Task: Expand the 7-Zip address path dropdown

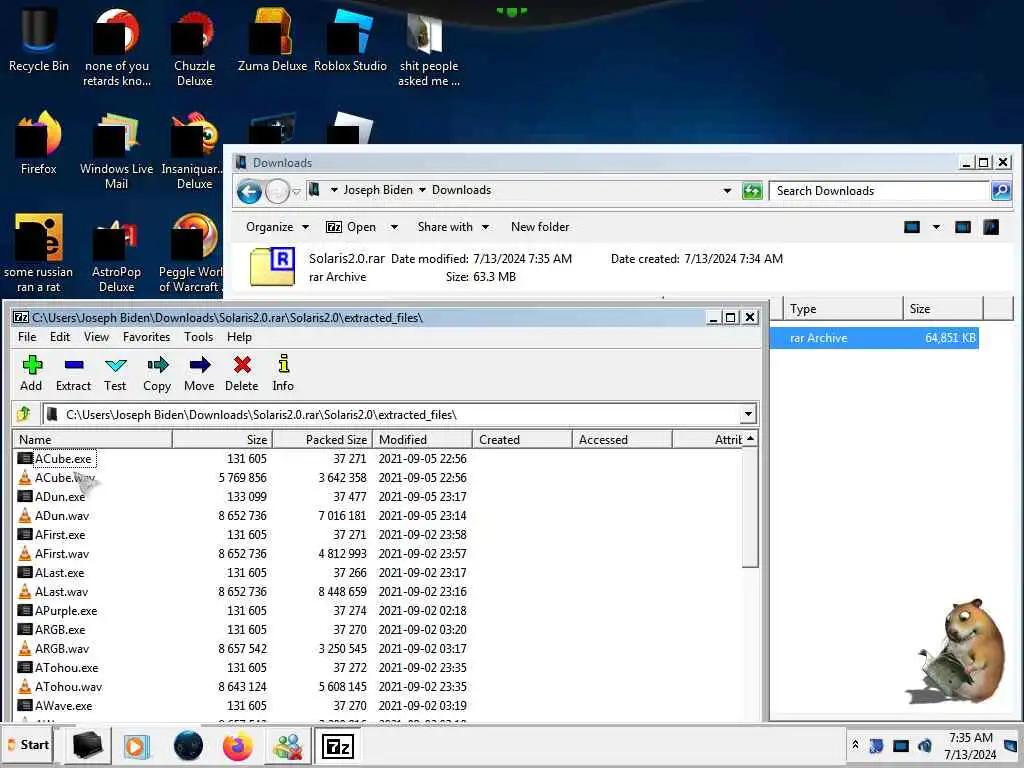Action: pyautogui.click(x=748, y=414)
